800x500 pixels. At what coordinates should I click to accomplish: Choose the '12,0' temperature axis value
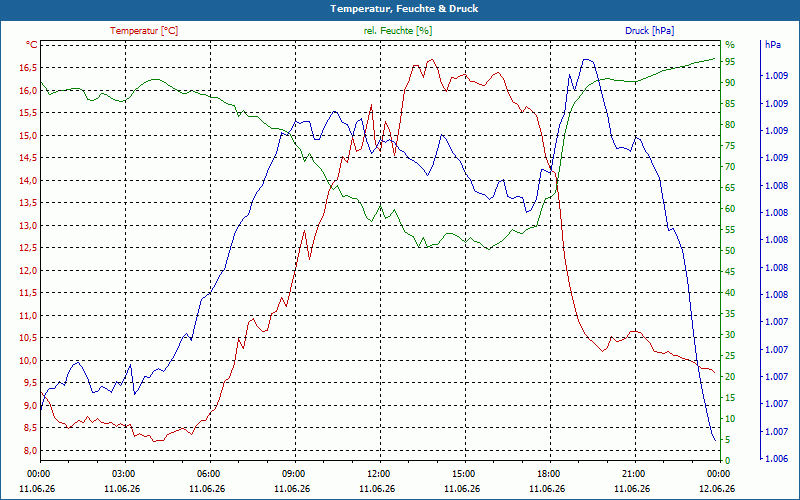tap(28, 270)
